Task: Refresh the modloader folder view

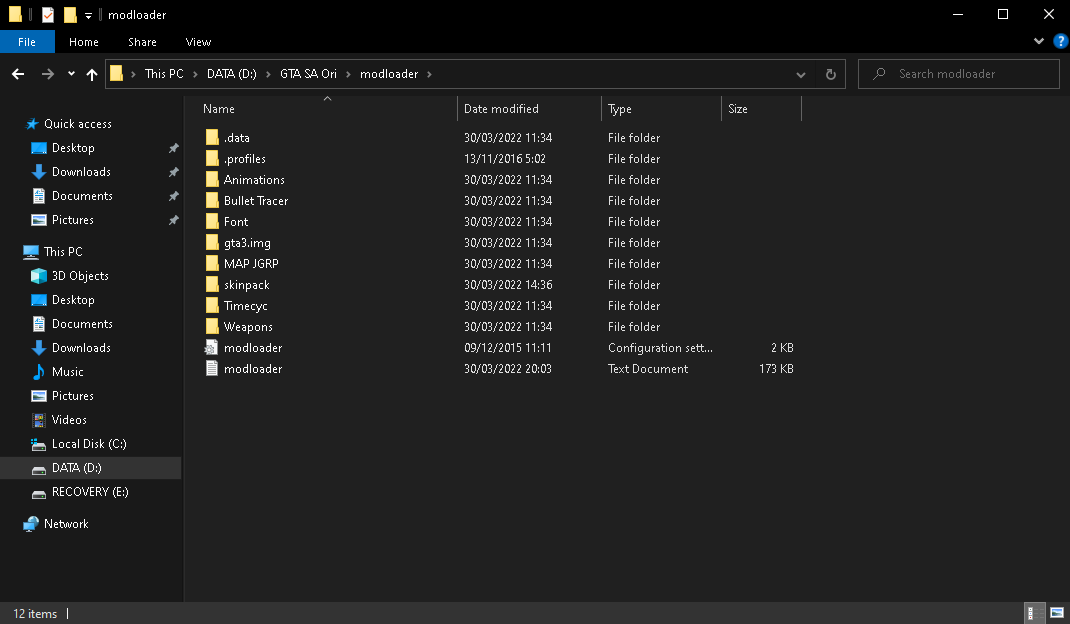Action: coord(830,74)
